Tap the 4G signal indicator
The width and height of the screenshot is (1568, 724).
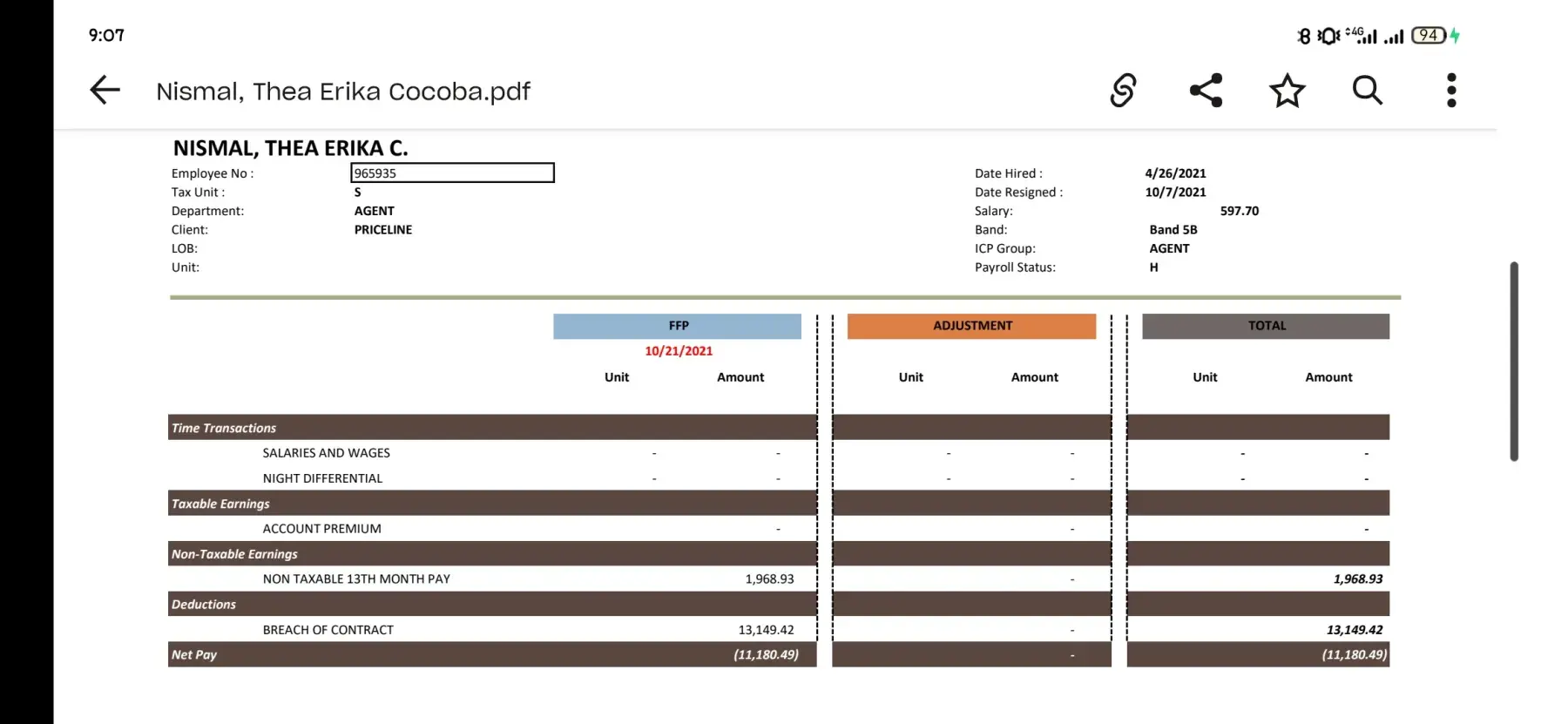point(1362,36)
